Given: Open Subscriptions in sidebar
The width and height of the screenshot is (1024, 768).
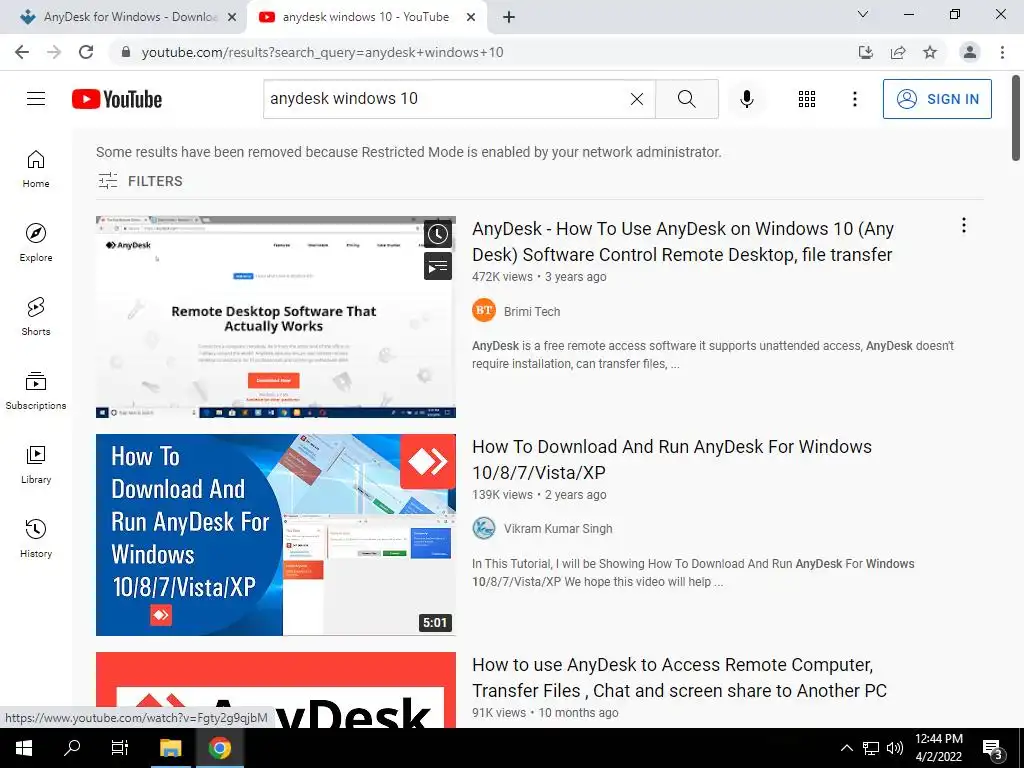Looking at the screenshot, I should coord(36,391).
